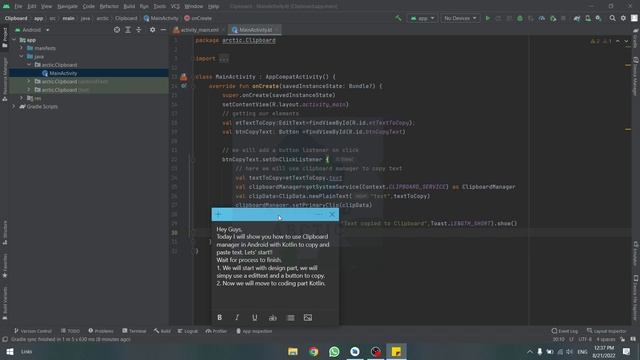This screenshot has height=360, width=640.
Task: Open File Explorer from taskbar
Action: [293, 351]
